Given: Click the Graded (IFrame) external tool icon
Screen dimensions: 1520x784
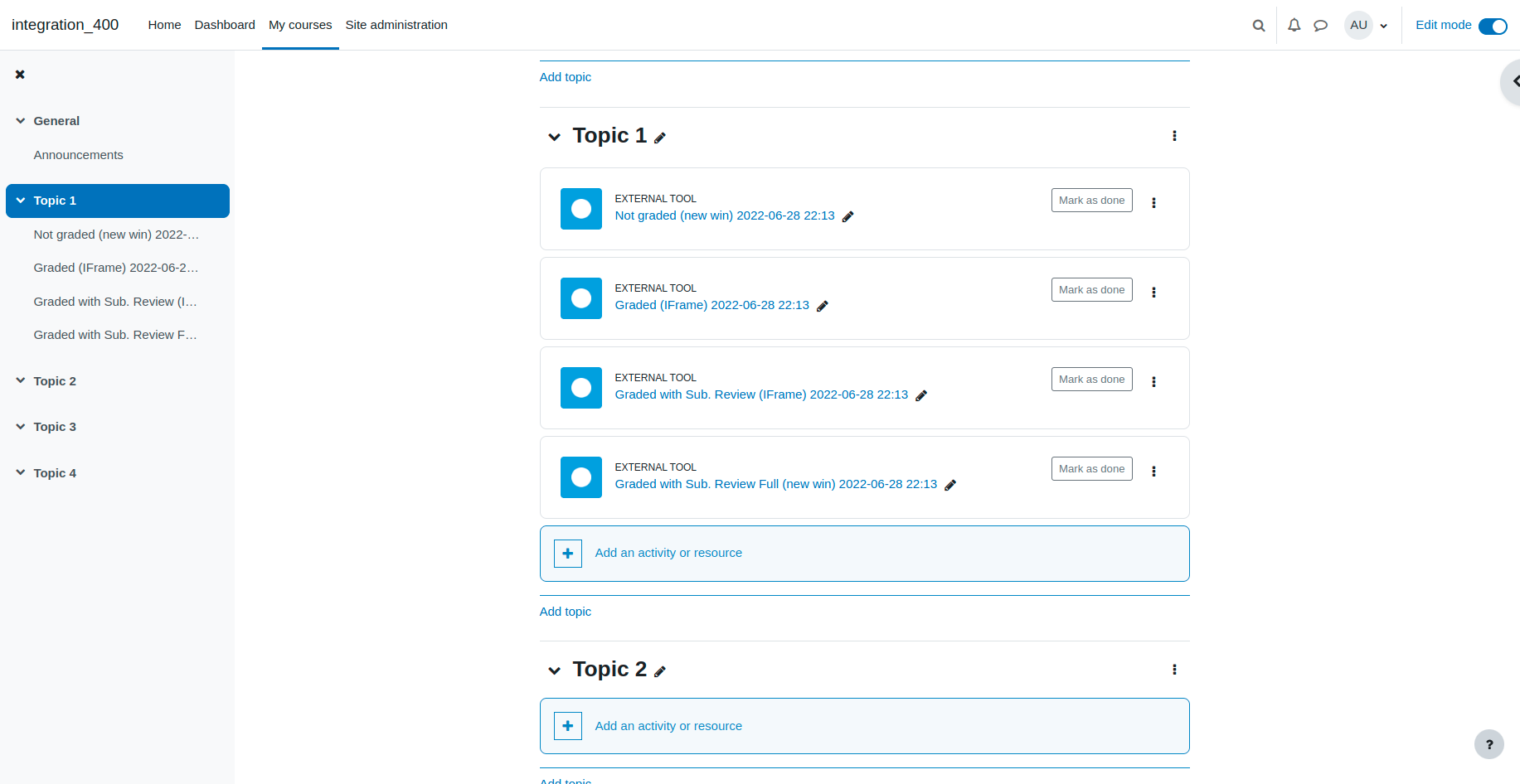Looking at the screenshot, I should pos(581,298).
